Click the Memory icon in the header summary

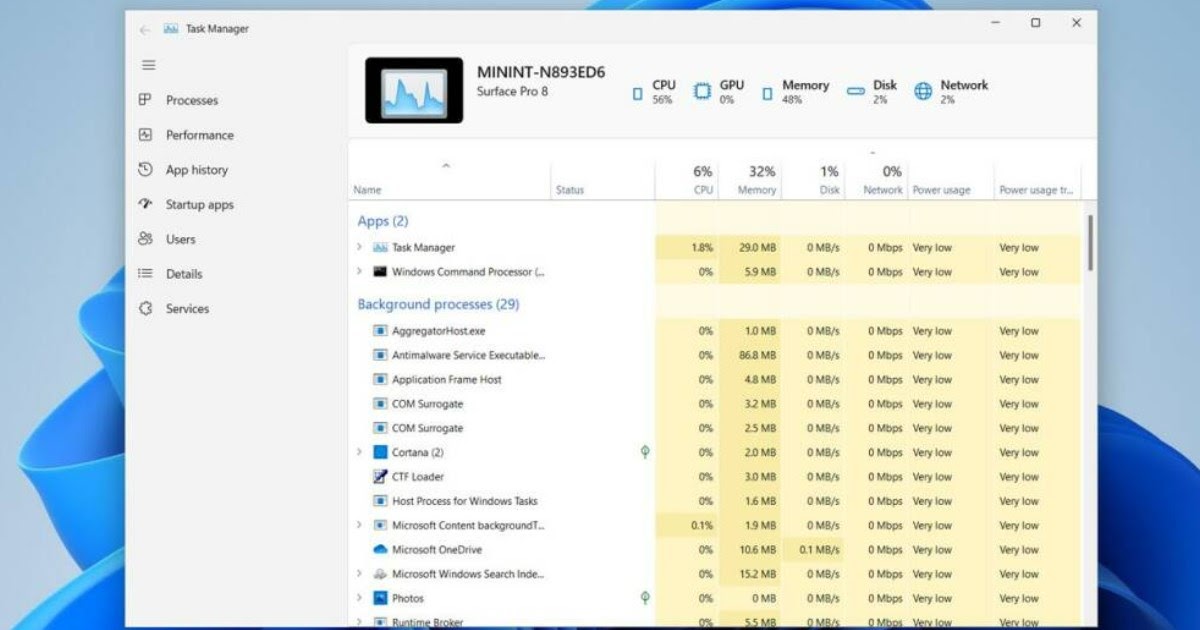click(x=766, y=92)
